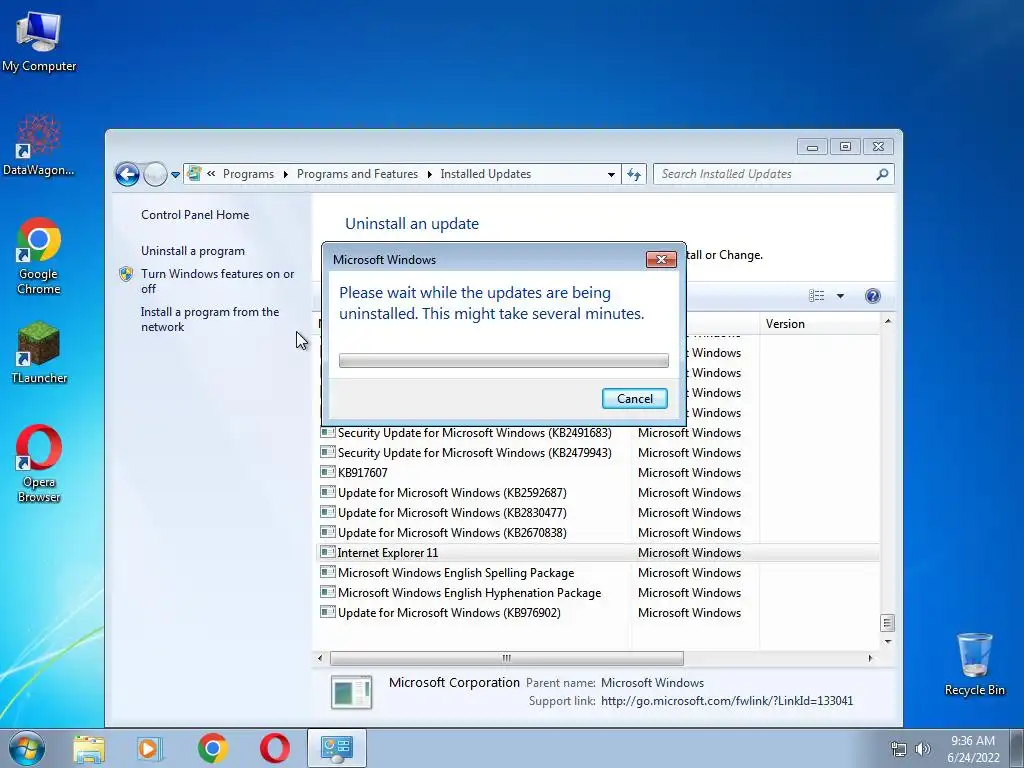Viewport: 1024px width, 768px height.
Task: Select Security Update KB2491683 row
Action: pyautogui.click(x=598, y=432)
